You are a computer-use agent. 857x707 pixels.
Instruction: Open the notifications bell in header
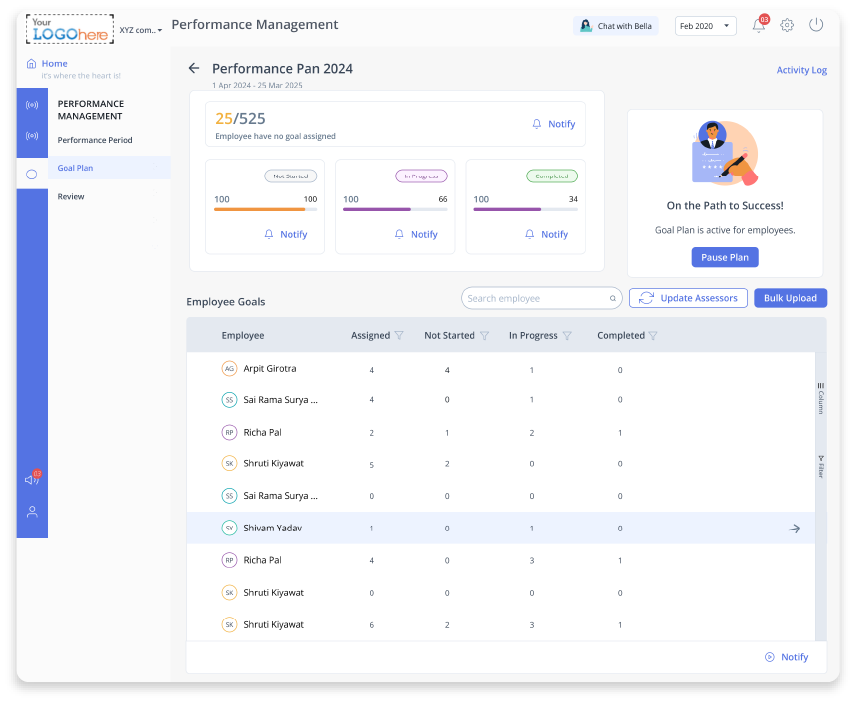click(758, 26)
